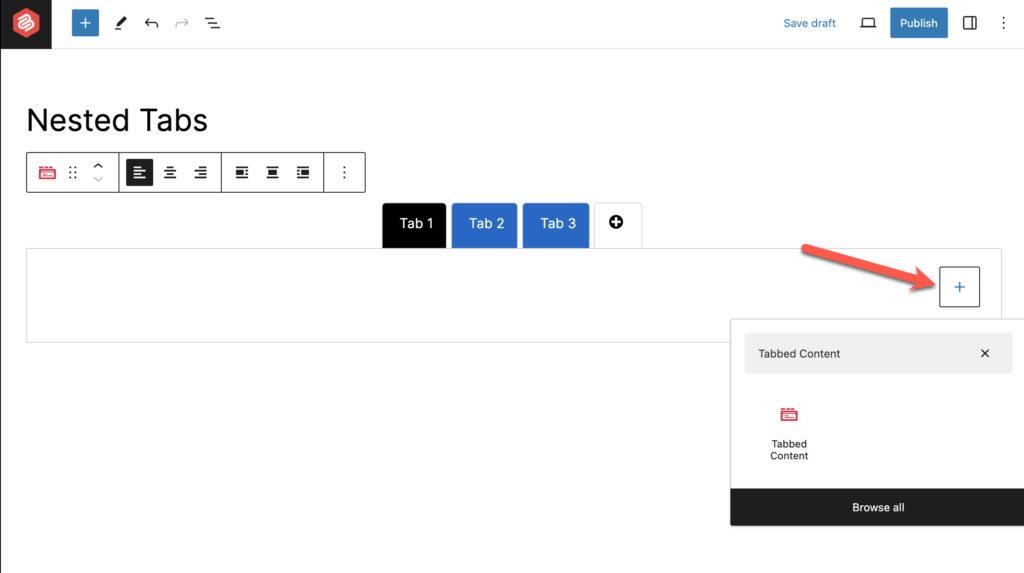
Task: Click the add block plus in tab content
Action: tap(959, 287)
